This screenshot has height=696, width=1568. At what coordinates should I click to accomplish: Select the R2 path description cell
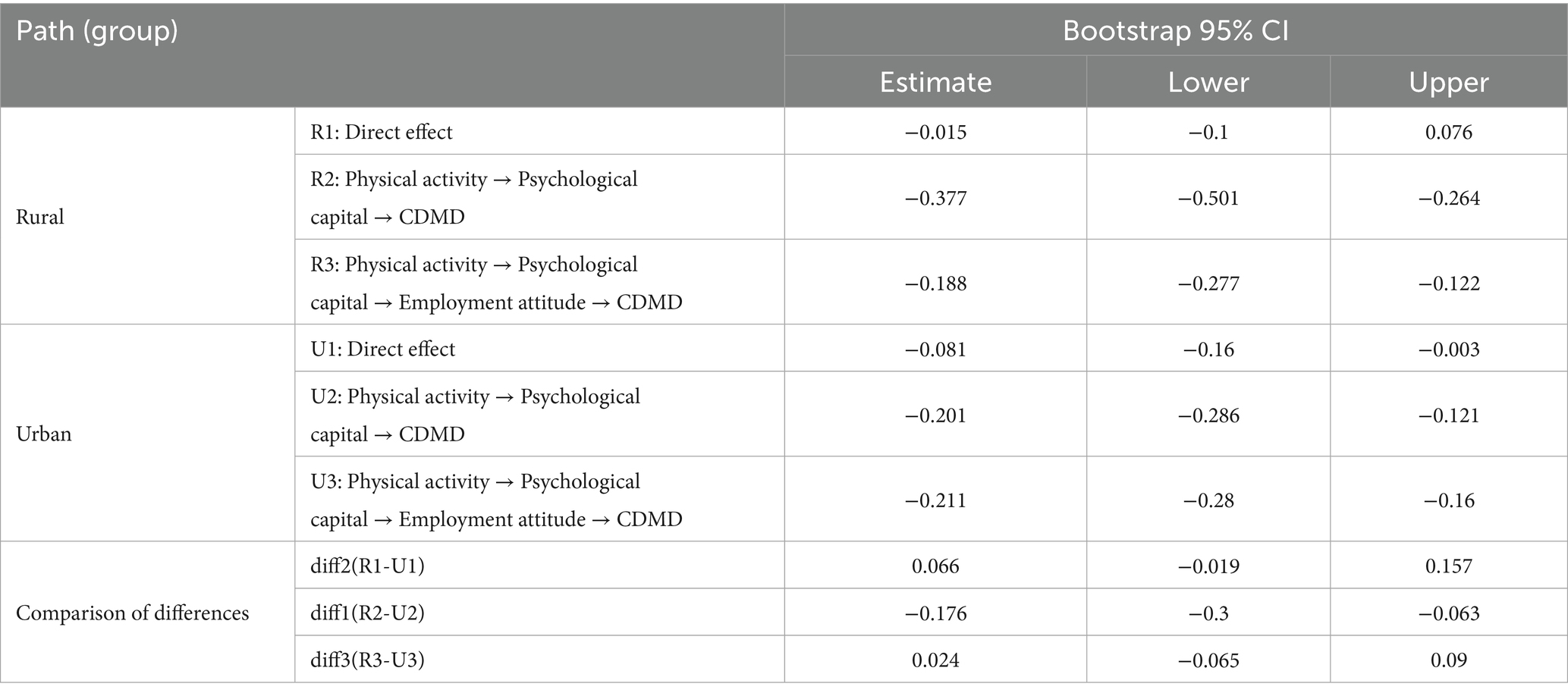[x=474, y=198]
